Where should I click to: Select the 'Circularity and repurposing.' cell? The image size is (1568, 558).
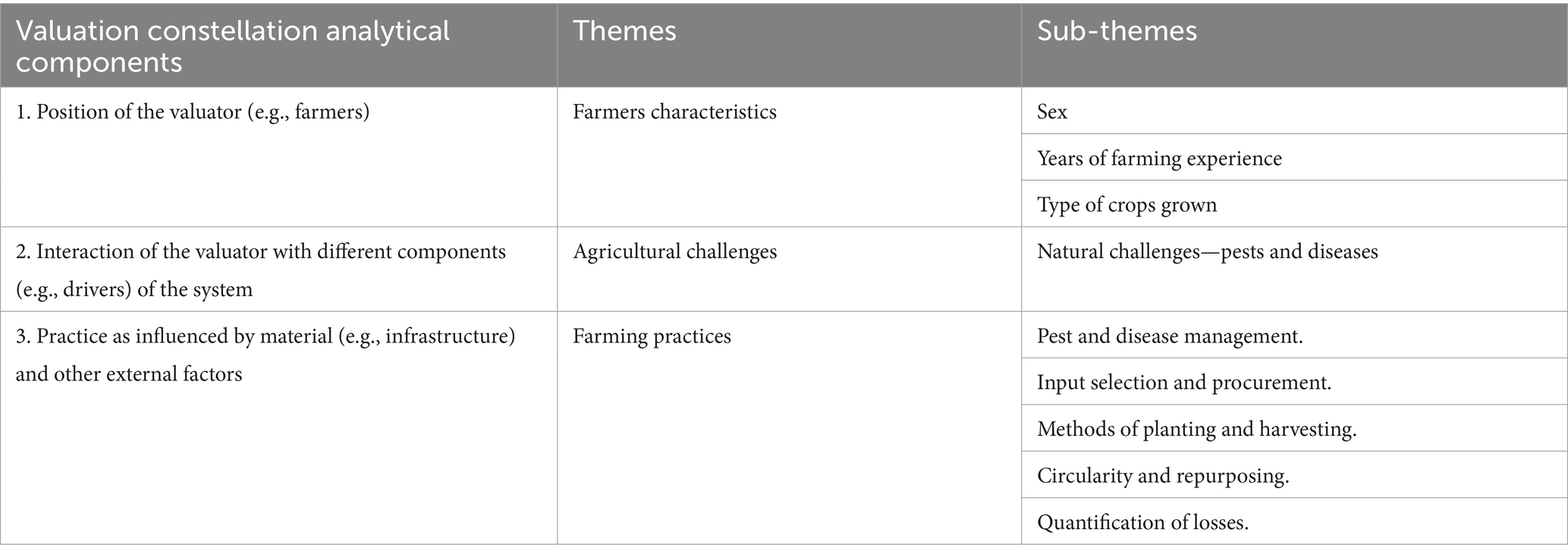(x=1163, y=476)
